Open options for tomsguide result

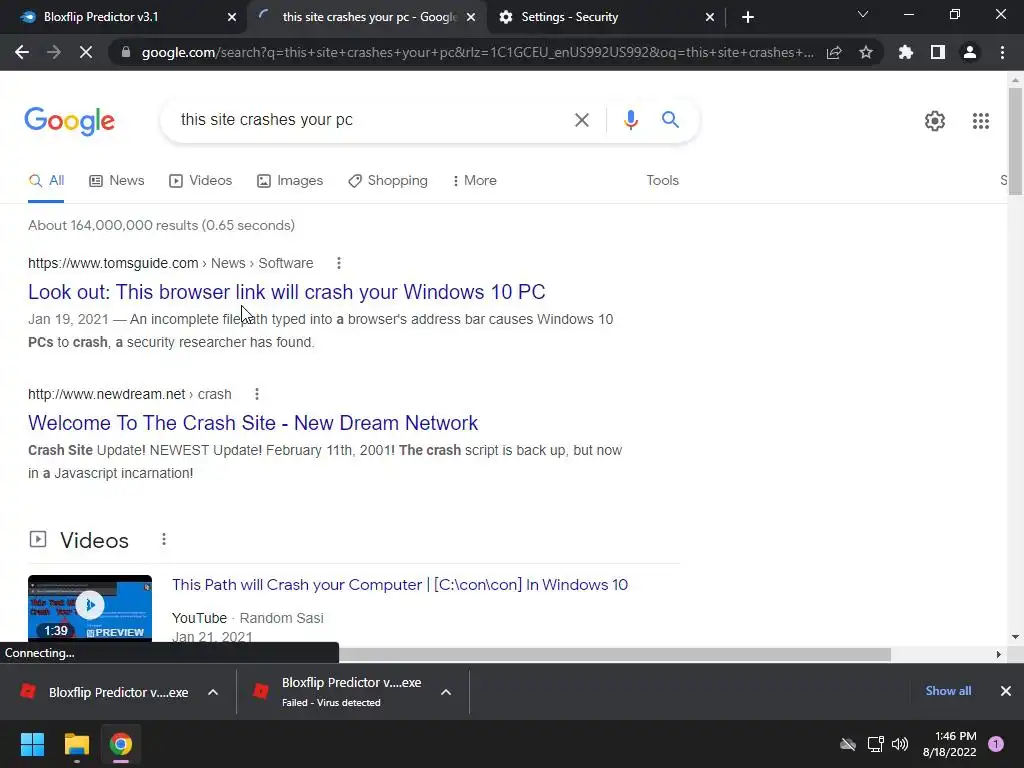(x=338, y=263)
